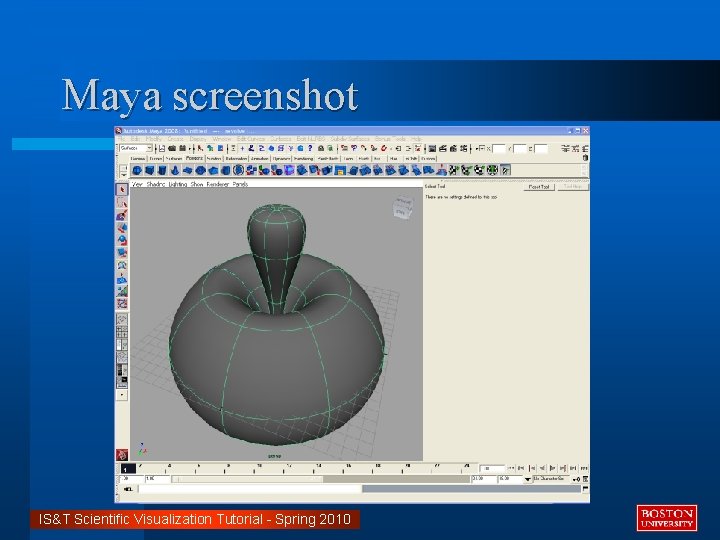Select the Show Manipulator tool

[122, 291]
